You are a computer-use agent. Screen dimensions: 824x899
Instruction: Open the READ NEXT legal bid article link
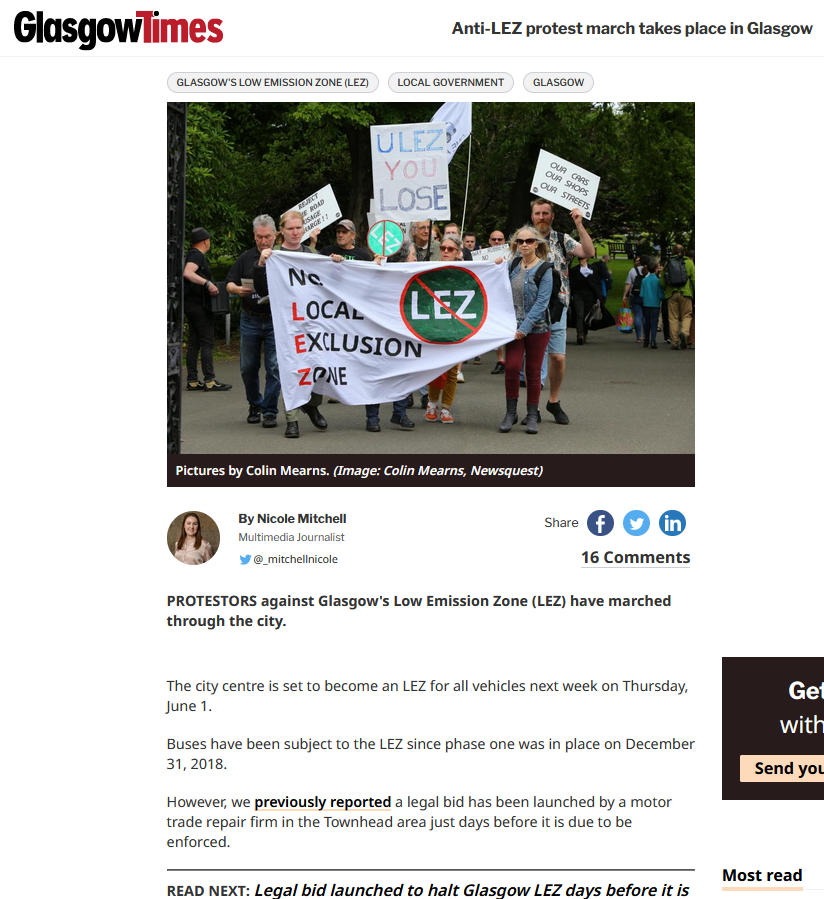[472, 890]
